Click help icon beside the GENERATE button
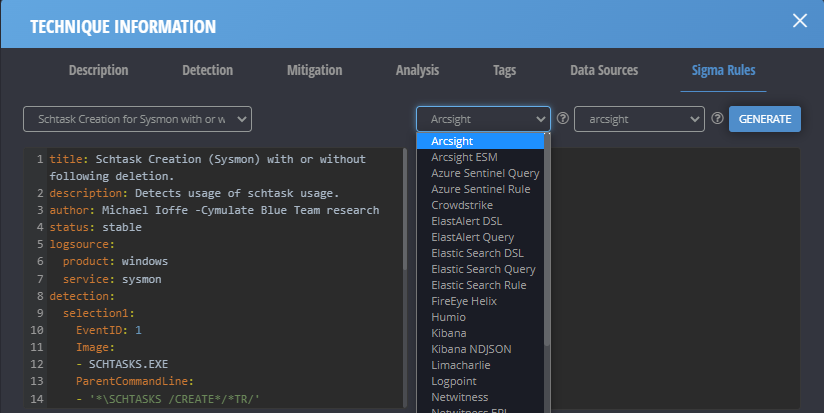 (717, 118)
